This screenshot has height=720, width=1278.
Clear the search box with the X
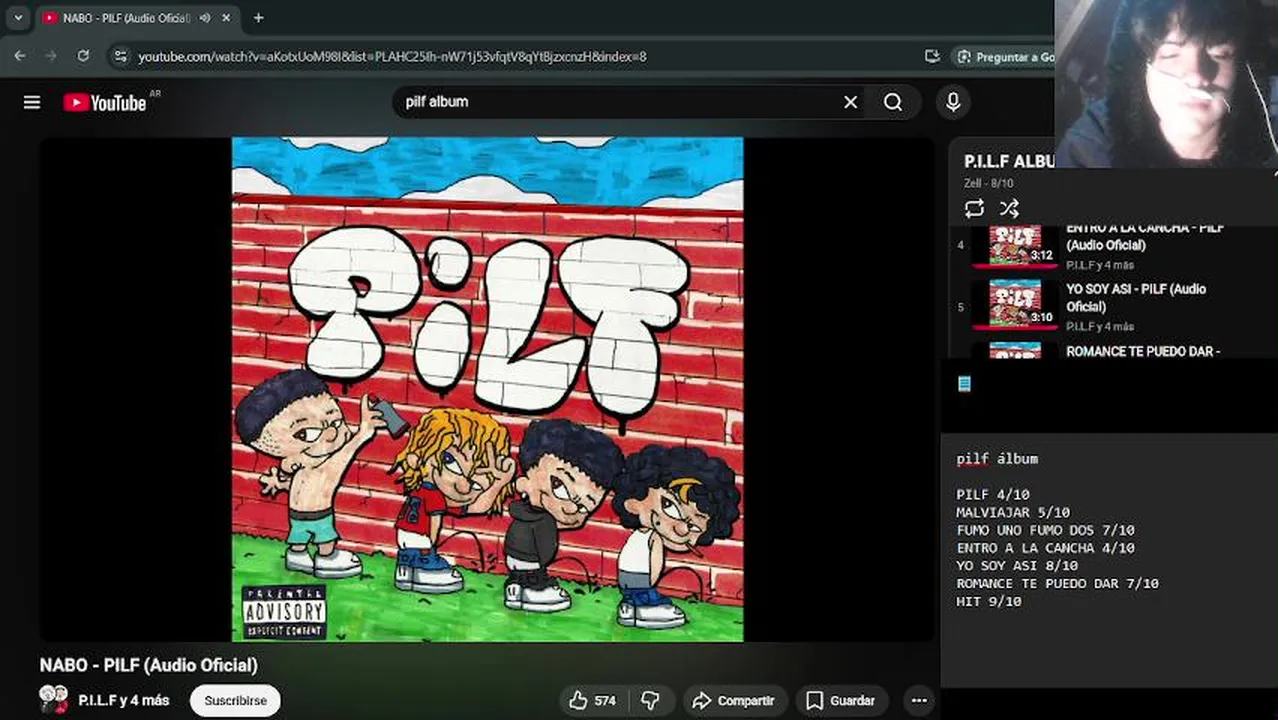click(850, 102)
